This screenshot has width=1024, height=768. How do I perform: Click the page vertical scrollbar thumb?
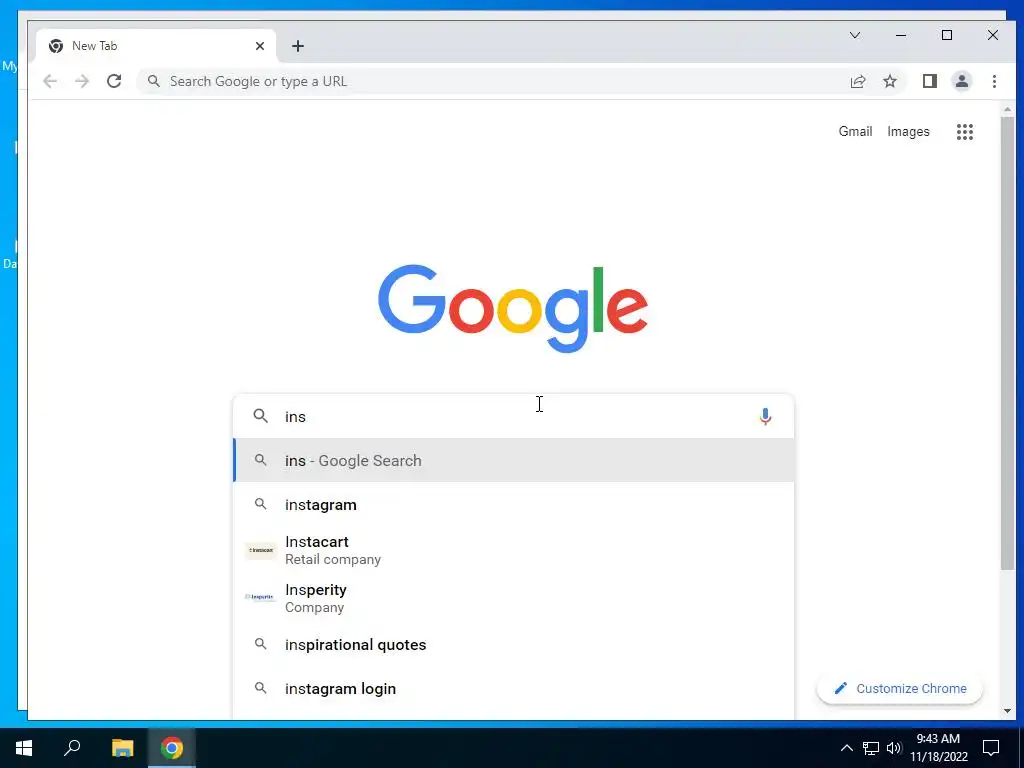point(1007,344)
